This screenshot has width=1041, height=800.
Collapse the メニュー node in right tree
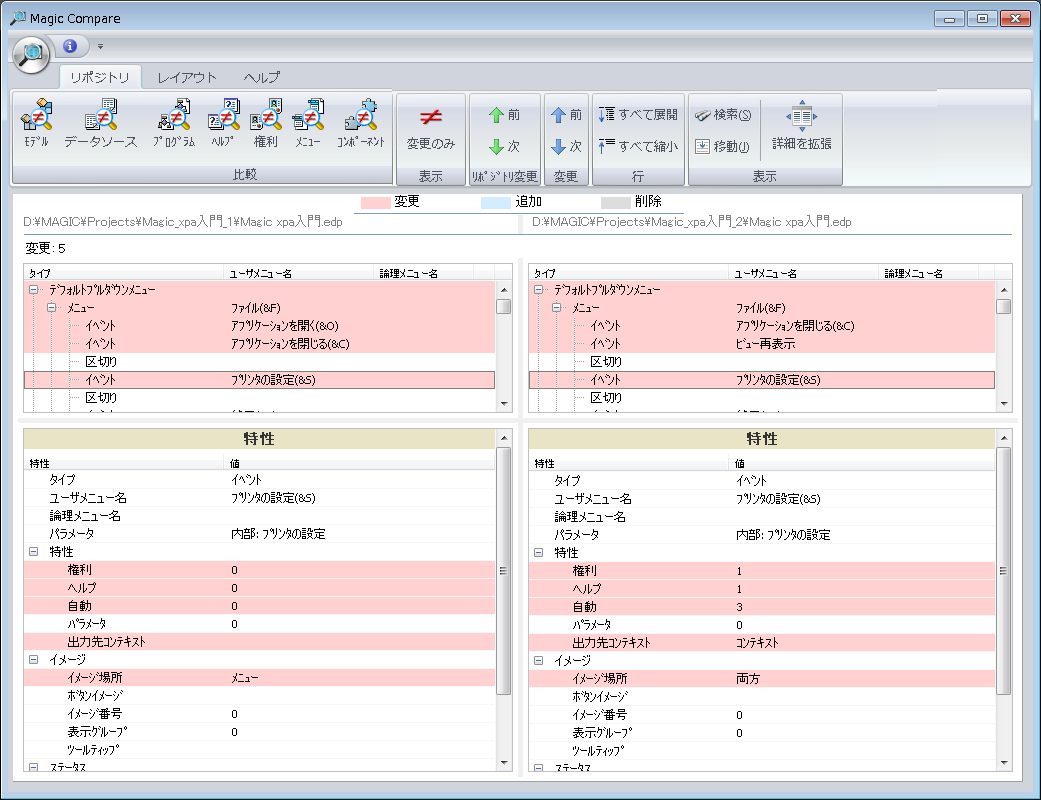click(x=556, y=308)
